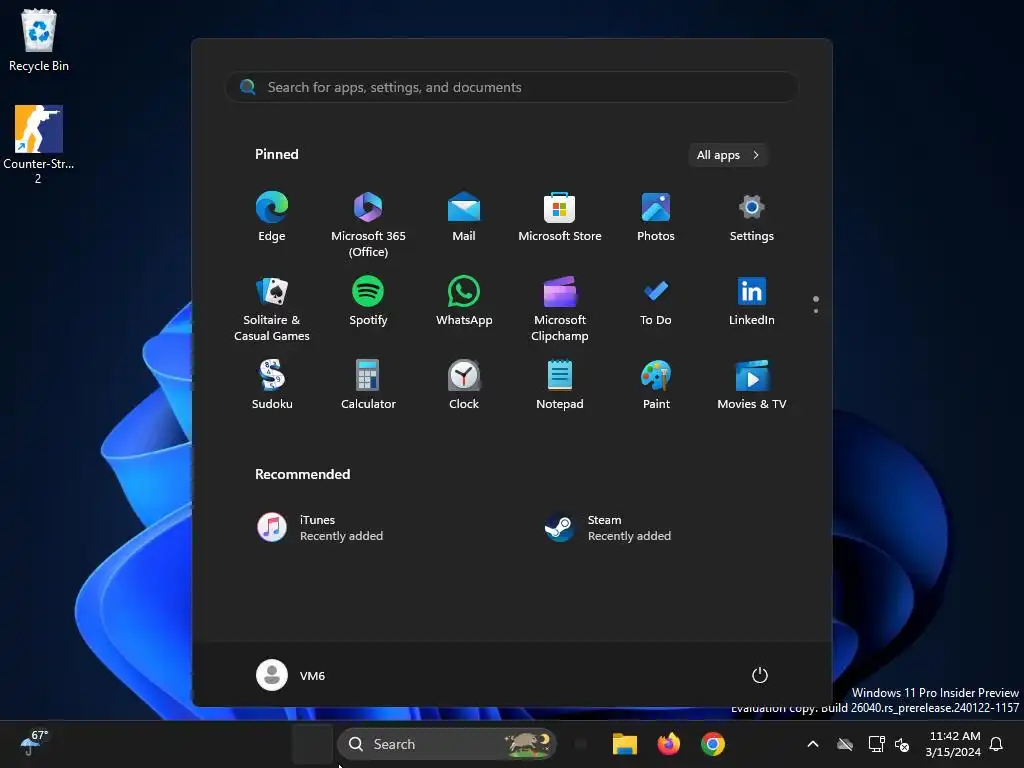The height and width of the screenshot is (768, 1024).
Task: Open the Edge browser from pinned apps
Action: click(272, 217)
